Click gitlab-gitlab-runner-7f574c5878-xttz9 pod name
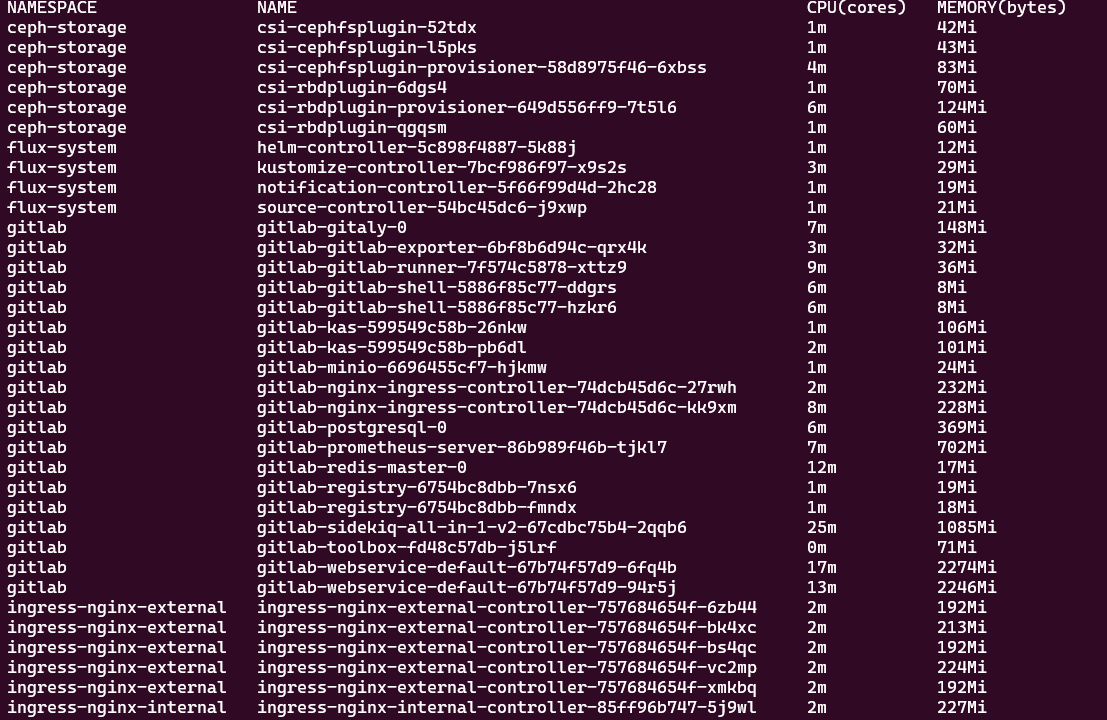Image resolution: width=1107 pixels, height=720 pixels. coord(441,268)
